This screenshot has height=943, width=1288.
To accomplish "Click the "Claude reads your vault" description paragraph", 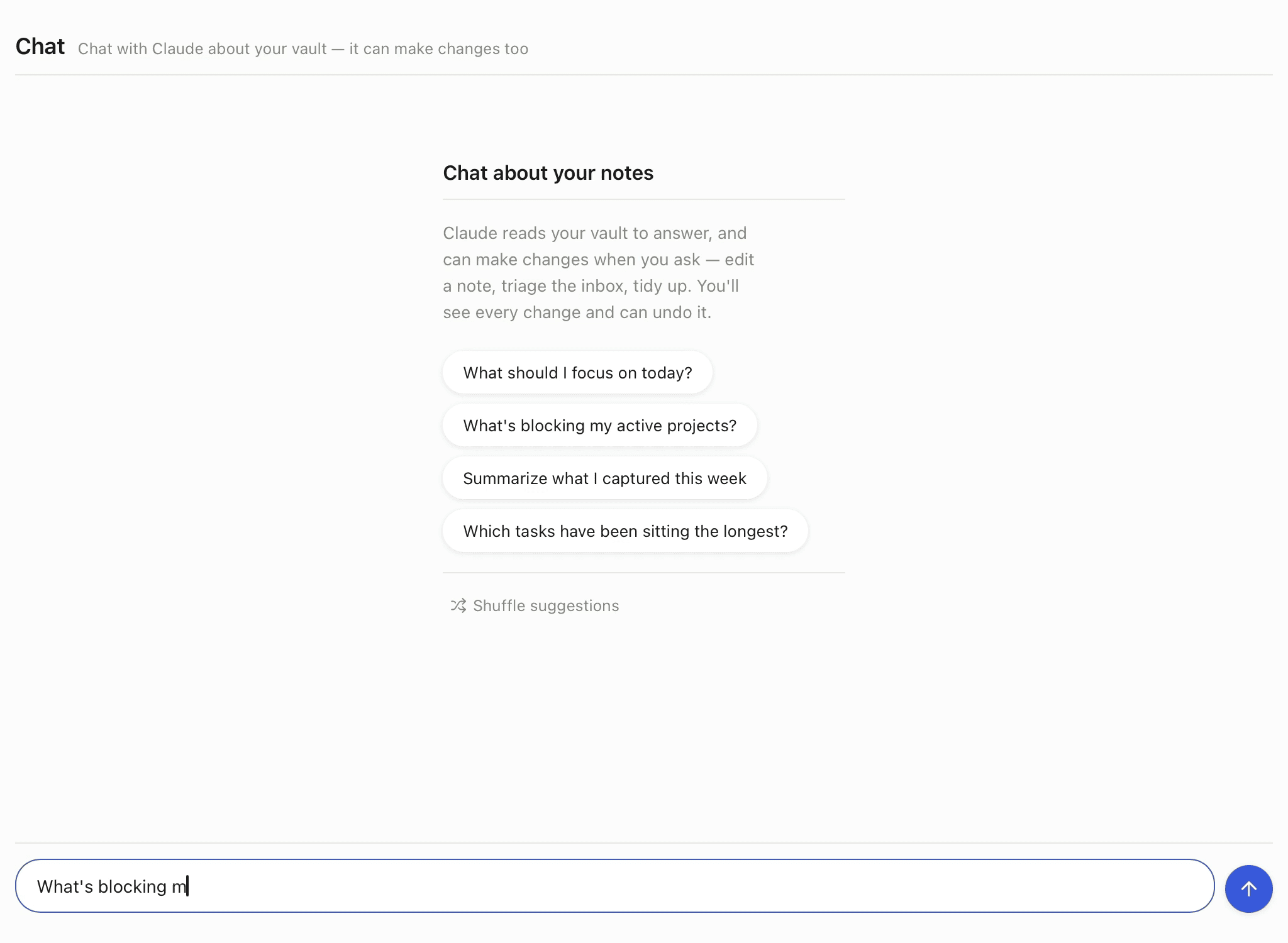I will [x=599, y=273].
